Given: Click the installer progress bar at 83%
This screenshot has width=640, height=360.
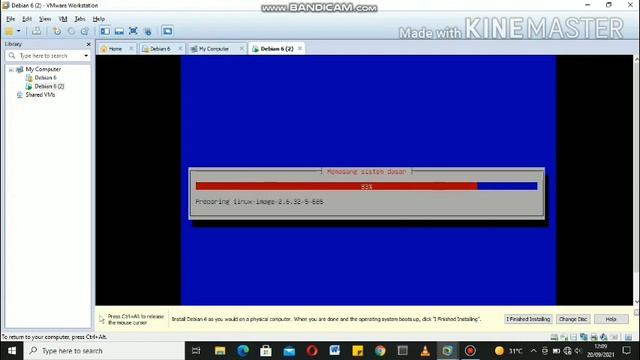Looking at the screenshot, I should click(x=367, y=187).
